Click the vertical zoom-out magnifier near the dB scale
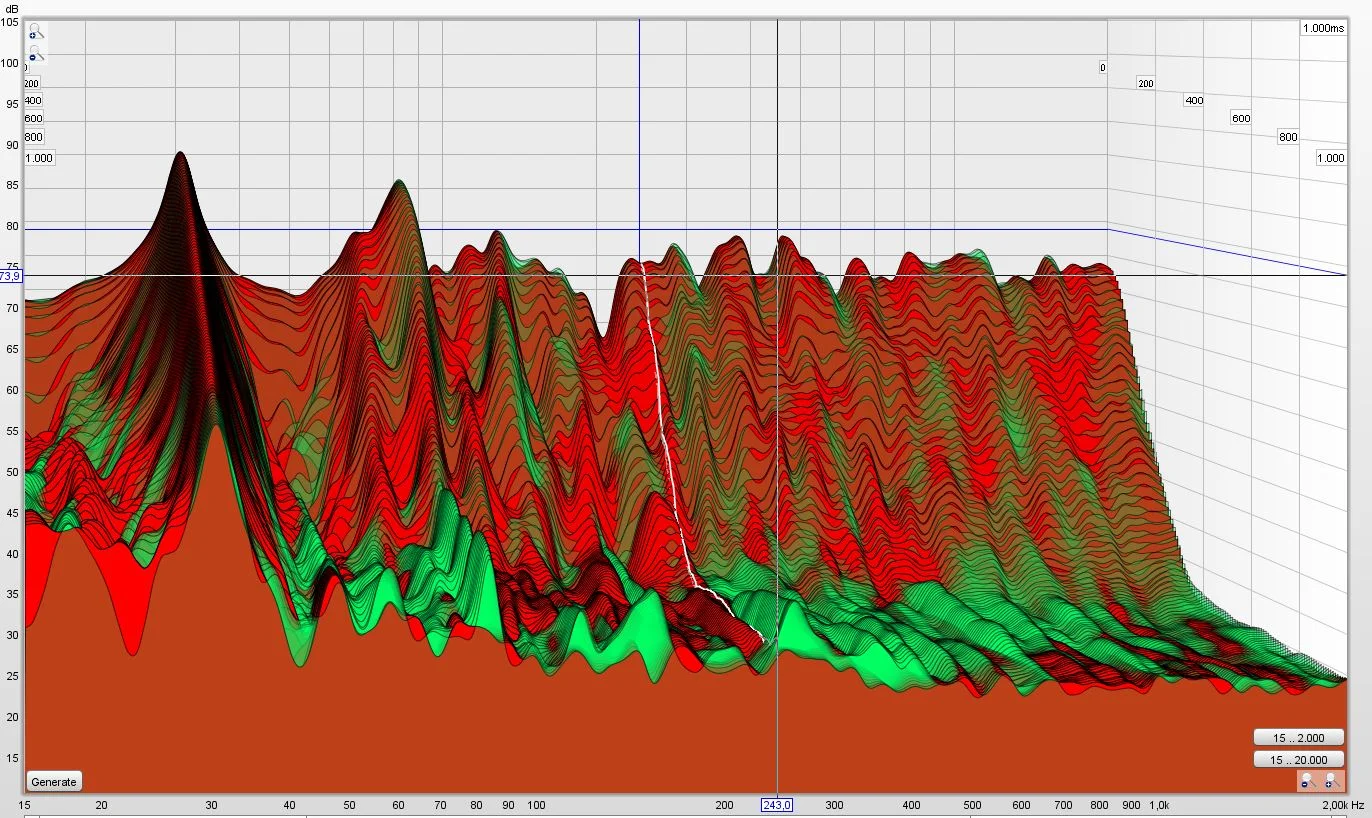This screenshot has height=818, width=1372. tap(36, 53)
